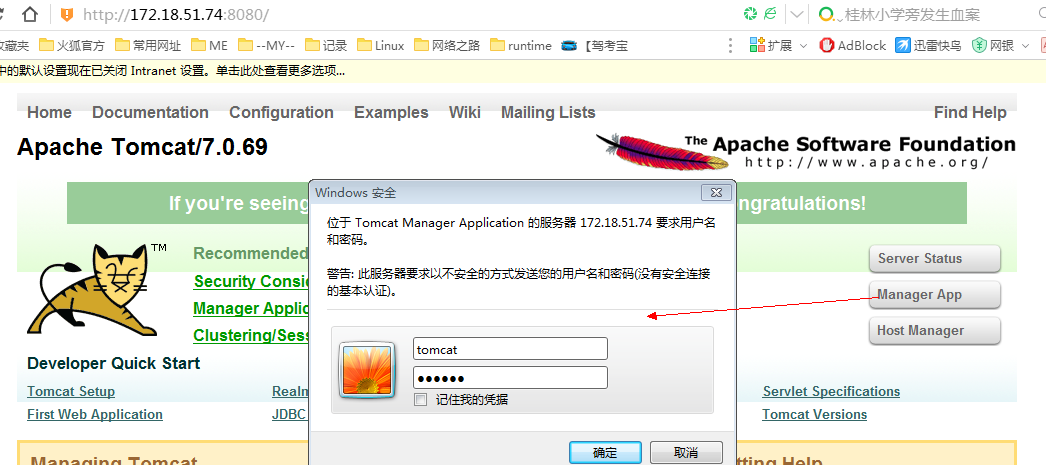Click the bookmarks bar vertical dots menu
Screen dimensions: 1046x465
(x=731, y=45)
